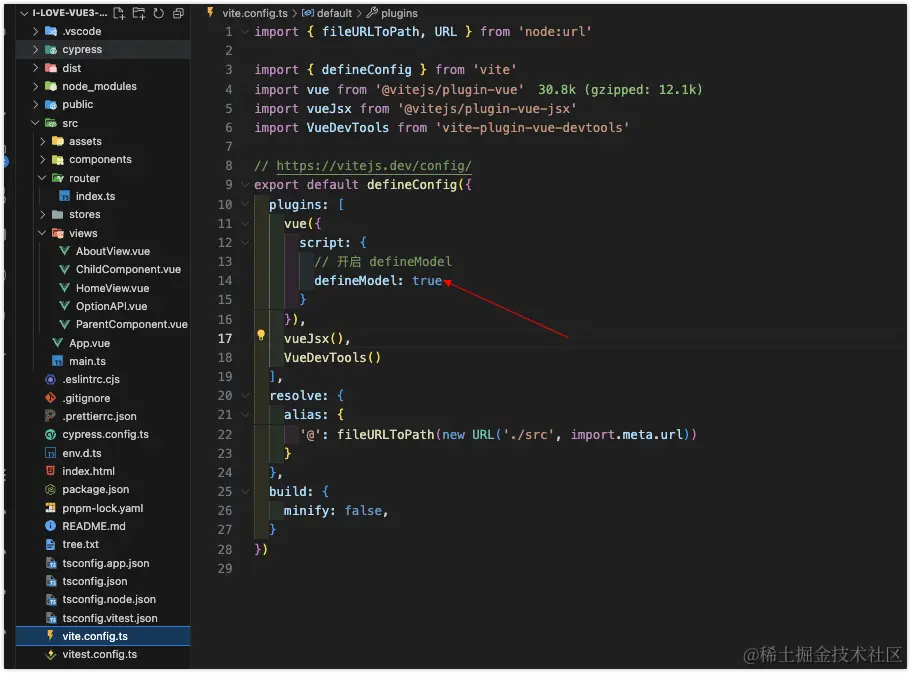Viewport: 911px width, 673px height.
Task: Click the file icon of tree.txt
Action: pos(51,545)
